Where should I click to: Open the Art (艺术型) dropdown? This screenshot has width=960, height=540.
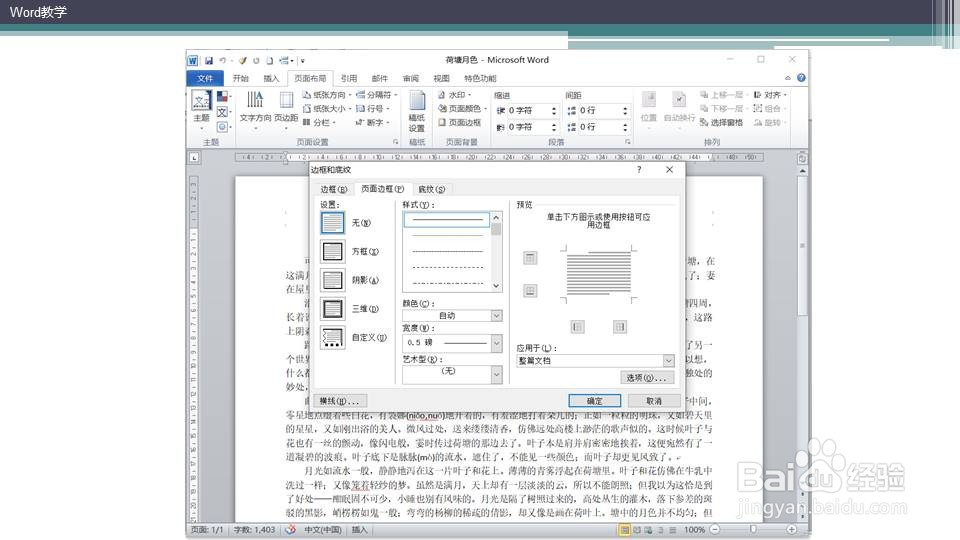[x=452, y=374]
